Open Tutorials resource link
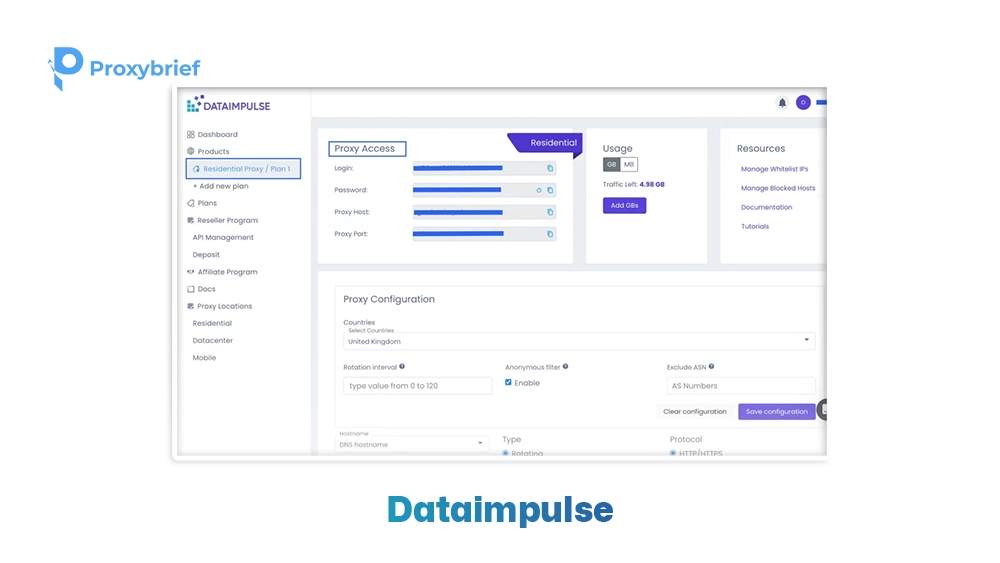The height and width of the screenshot is (563, 1000). tap(754, 226)
